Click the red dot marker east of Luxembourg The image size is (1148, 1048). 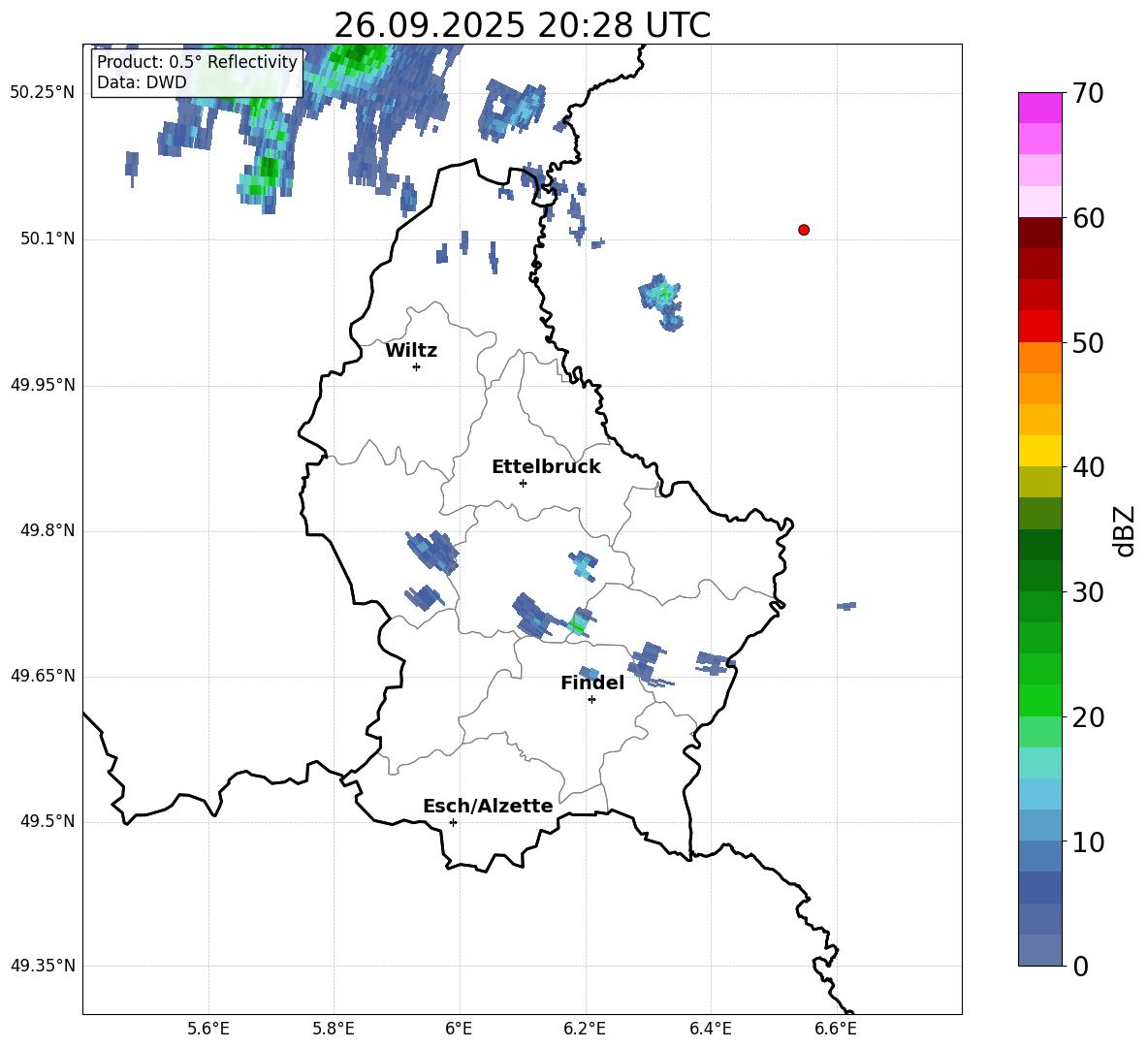[x=803, y=230]
